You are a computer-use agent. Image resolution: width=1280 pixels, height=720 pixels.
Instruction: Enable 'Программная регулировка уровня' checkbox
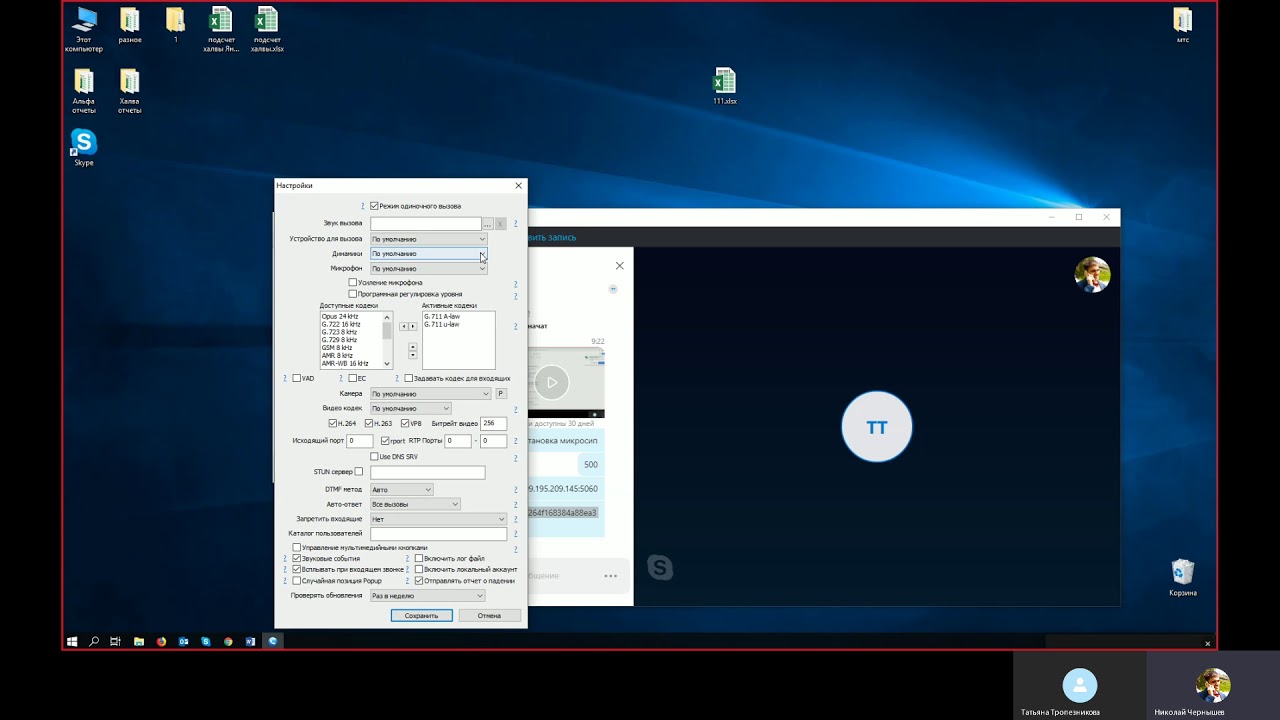pyautogui.click(x=352, y=295)
